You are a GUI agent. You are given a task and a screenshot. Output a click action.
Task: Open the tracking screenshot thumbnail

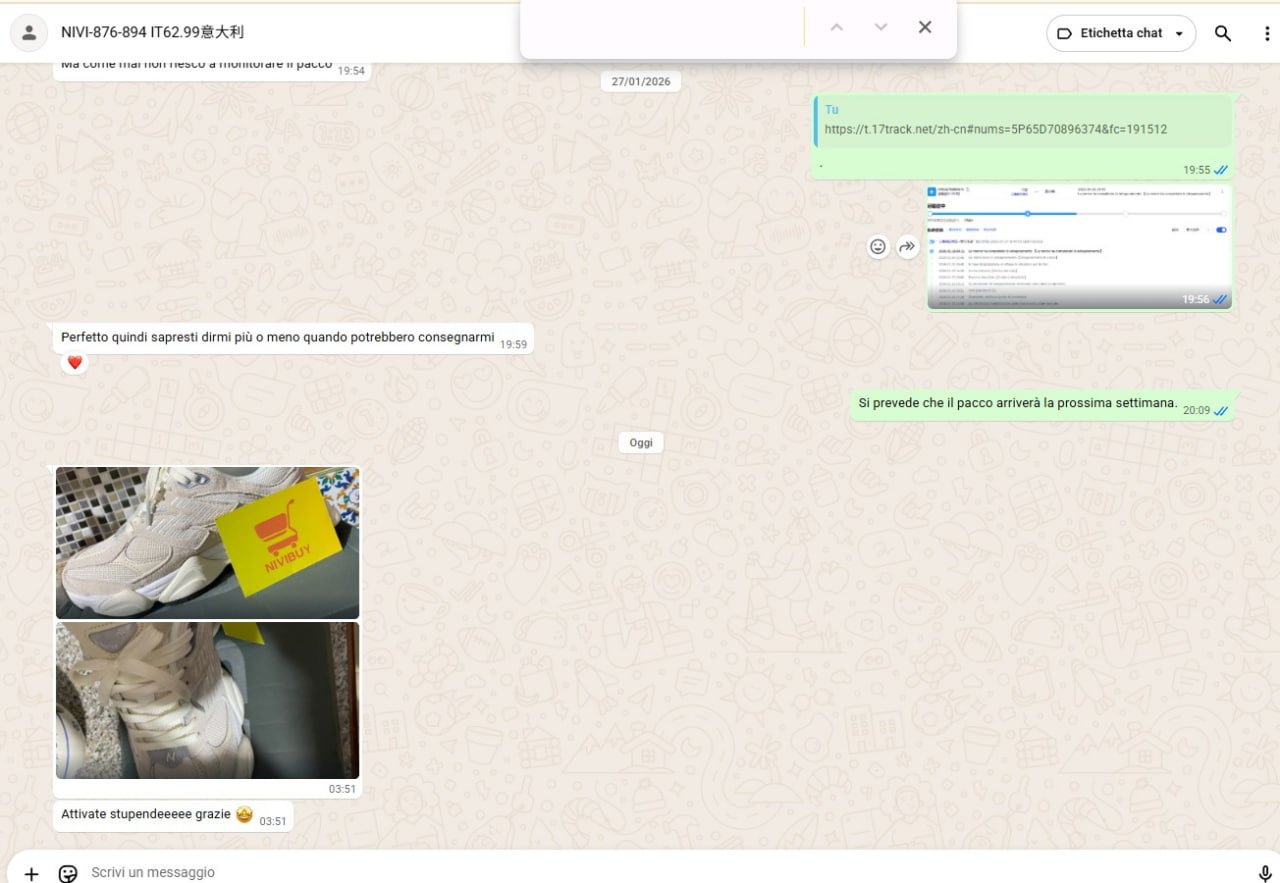point(1079,247)
